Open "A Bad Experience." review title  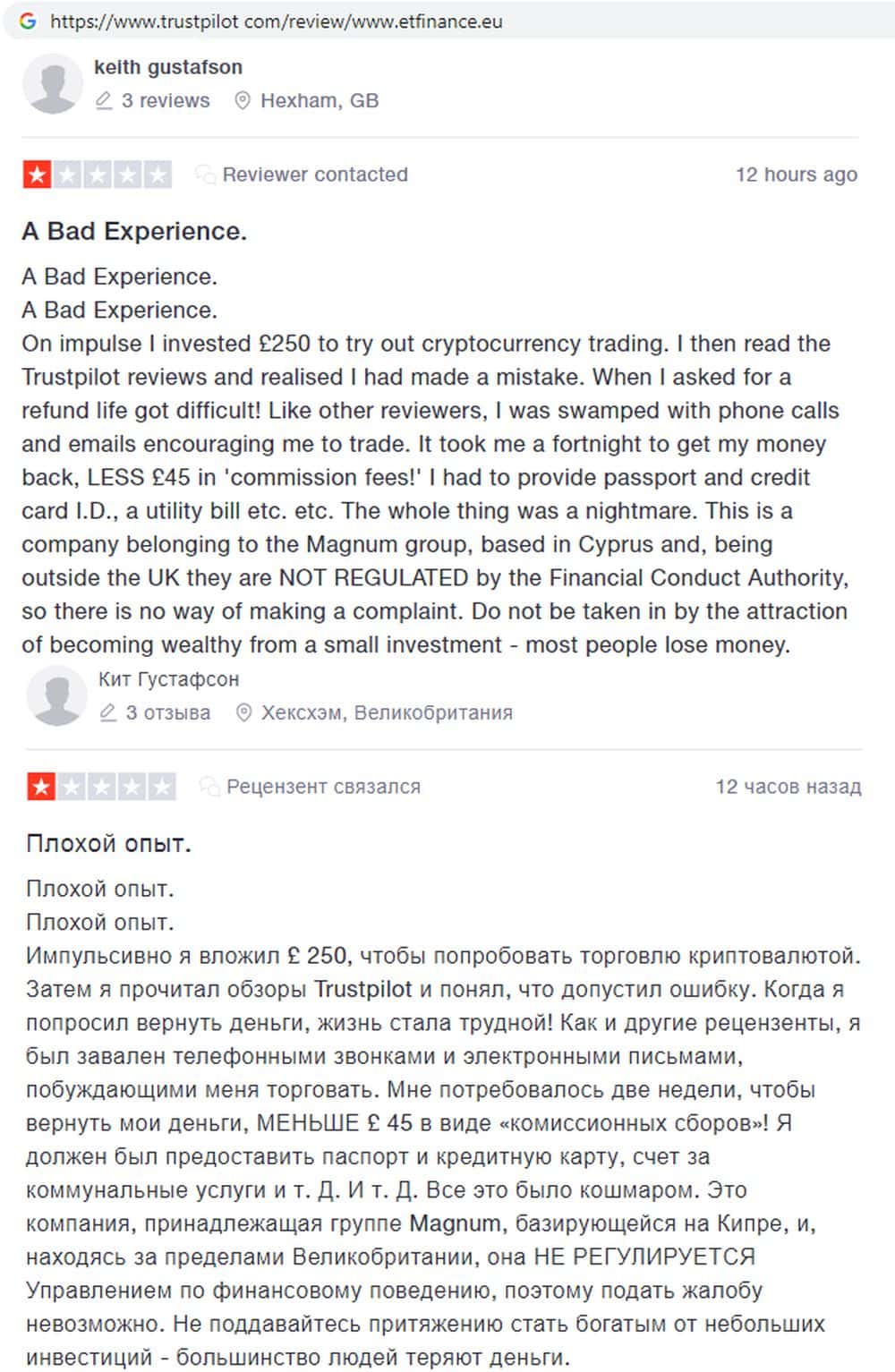click(134, 231)
